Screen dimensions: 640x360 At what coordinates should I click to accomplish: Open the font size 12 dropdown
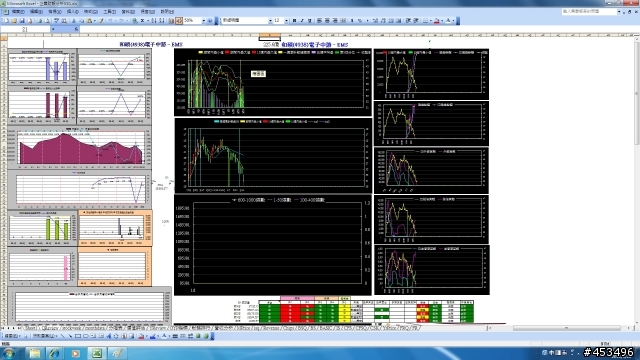(x=286, y=20)
